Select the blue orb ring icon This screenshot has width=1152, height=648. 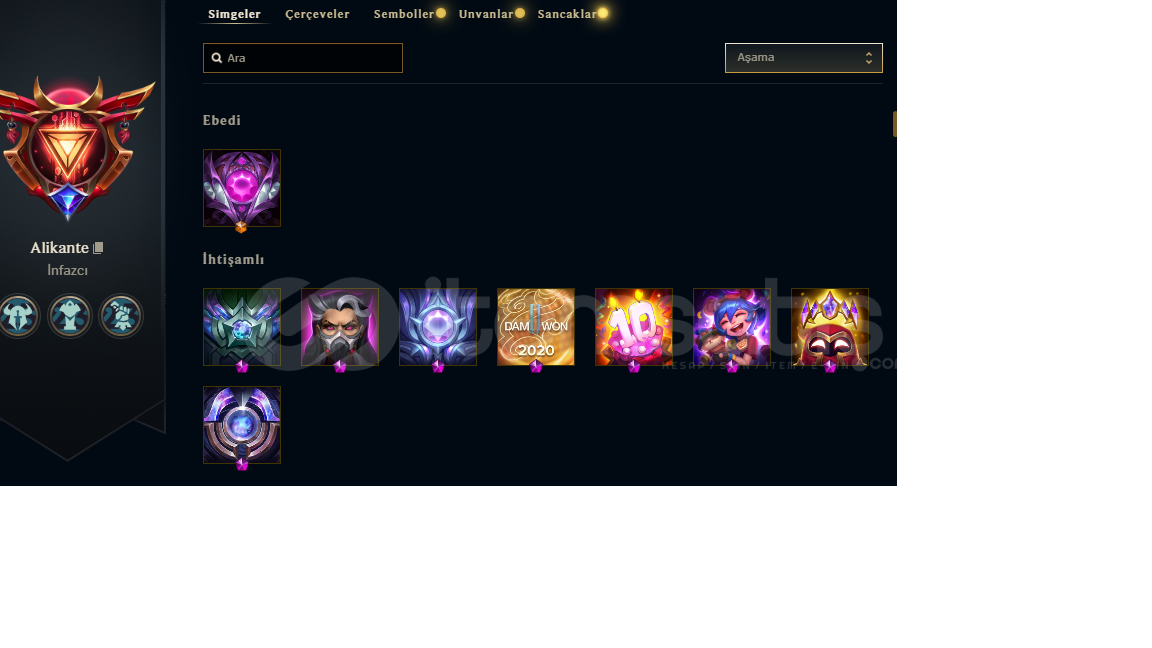pyautogui.click(x=242, y=425)
